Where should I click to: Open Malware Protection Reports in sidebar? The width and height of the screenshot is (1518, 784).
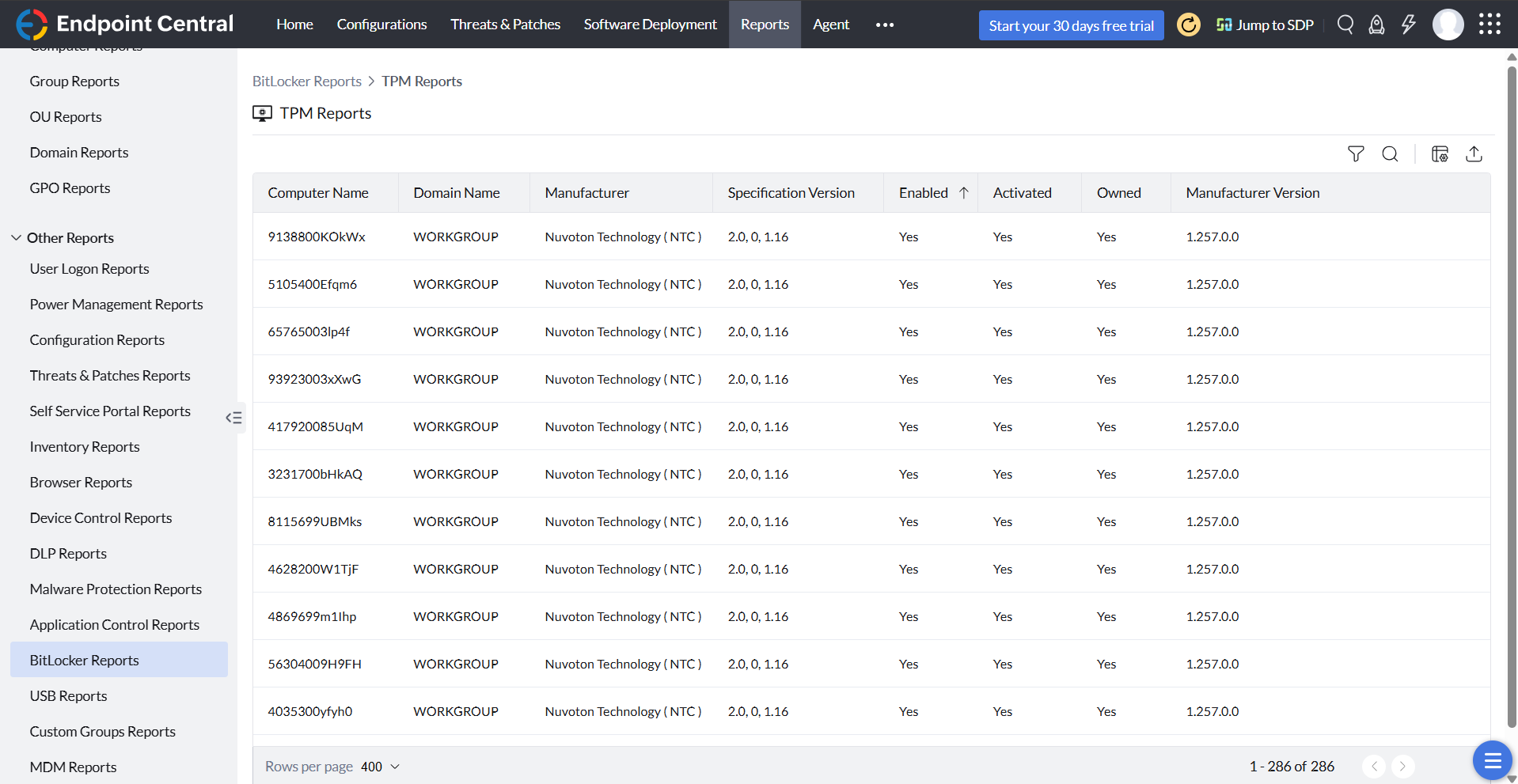click(x=116, y=589)
